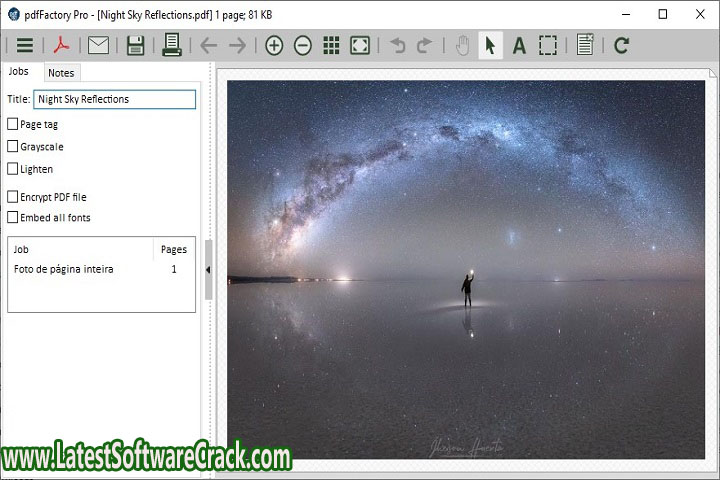This screenshot has width=720, height=480.
Task: Select the Jobs tab
Action: click(19, 72)
